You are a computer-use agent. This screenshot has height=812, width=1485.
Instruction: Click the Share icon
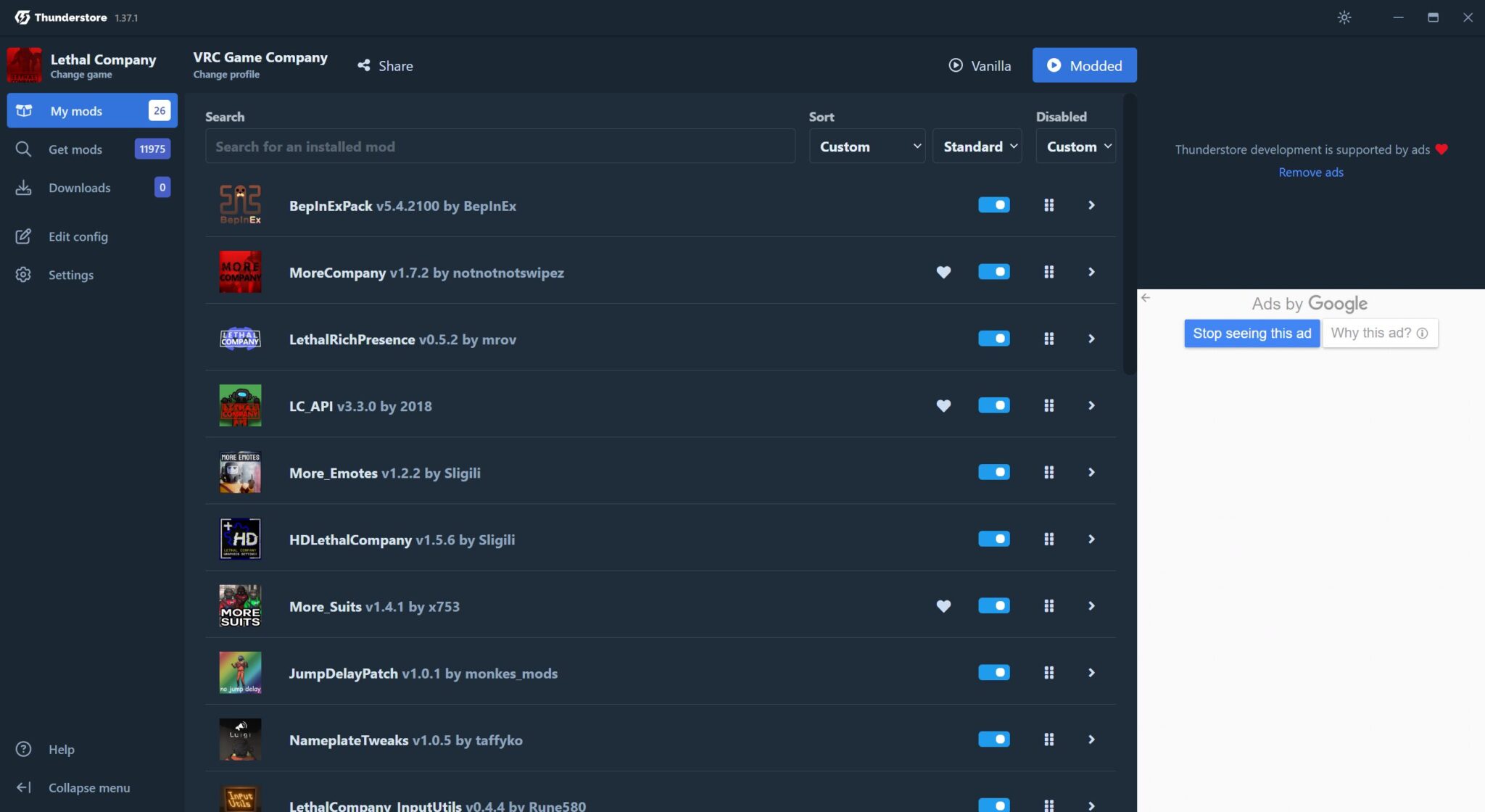click(365, 65)
